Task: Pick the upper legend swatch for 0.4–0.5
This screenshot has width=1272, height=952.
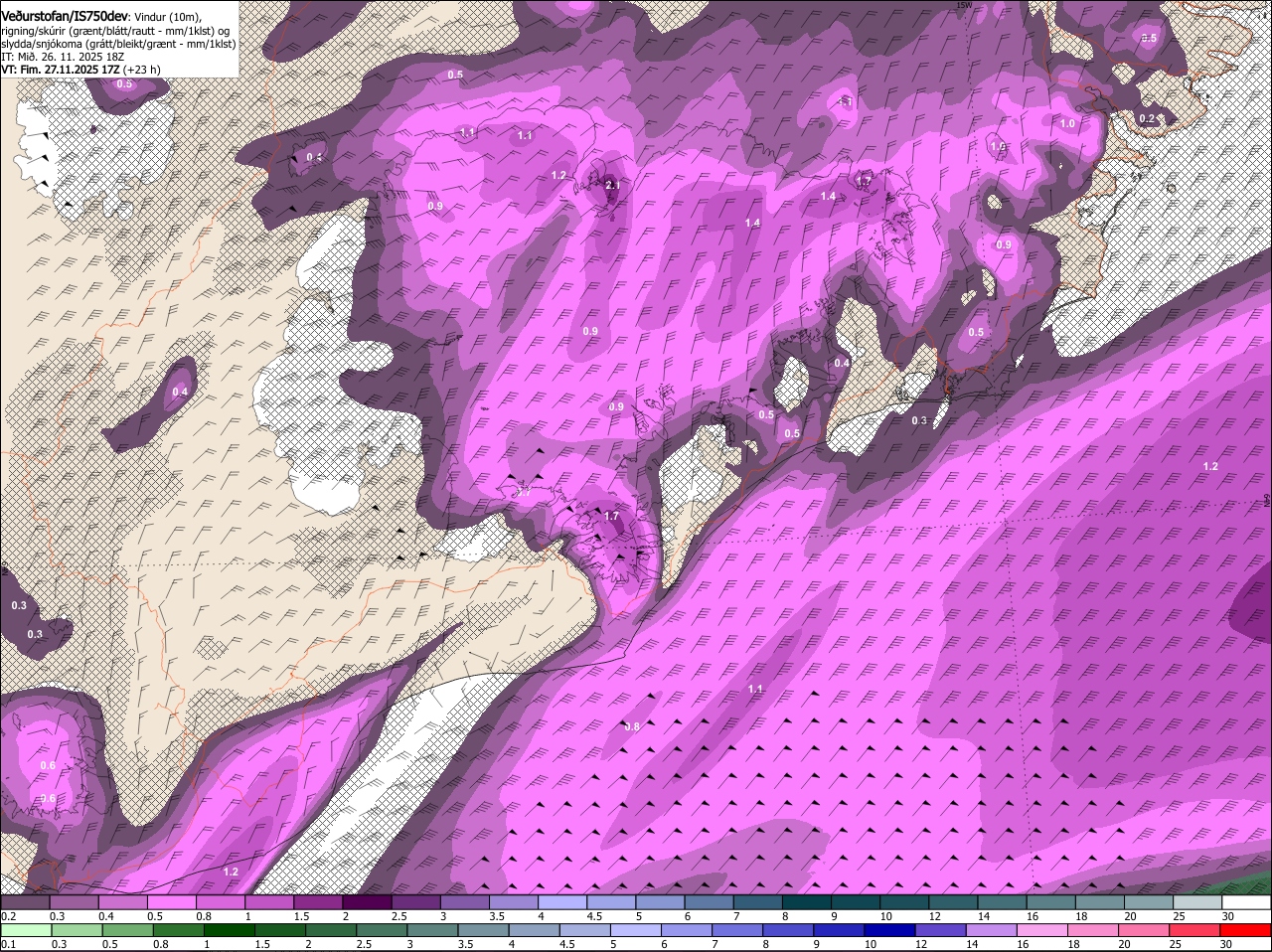Action: (x=122, y=902)
